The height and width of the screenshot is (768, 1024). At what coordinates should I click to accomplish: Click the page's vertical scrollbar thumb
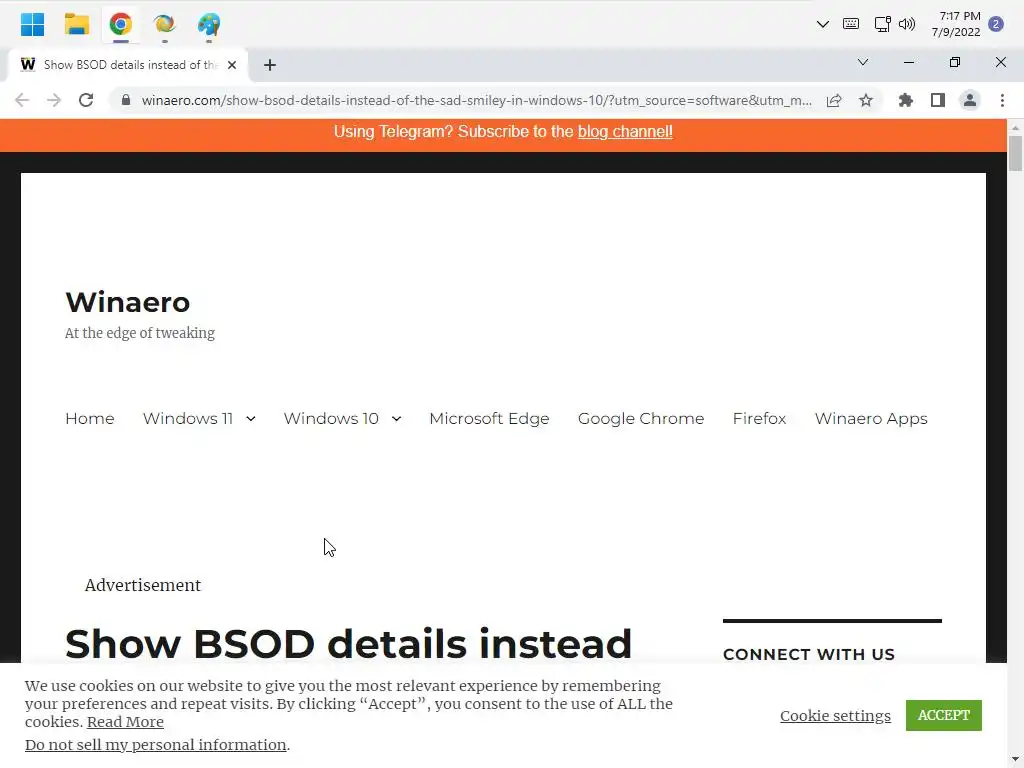pyautogui.click(x=1015, y=153)
